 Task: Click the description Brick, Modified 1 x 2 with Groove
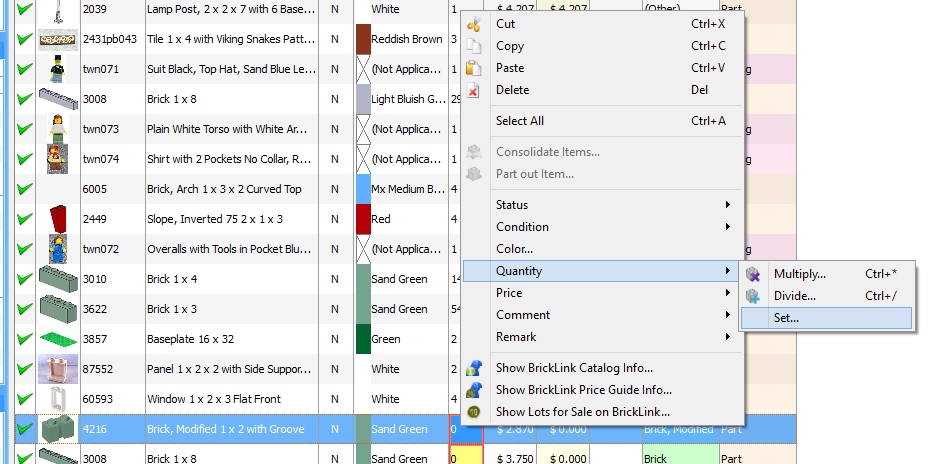pyautogui.click(x=226, y=429)
